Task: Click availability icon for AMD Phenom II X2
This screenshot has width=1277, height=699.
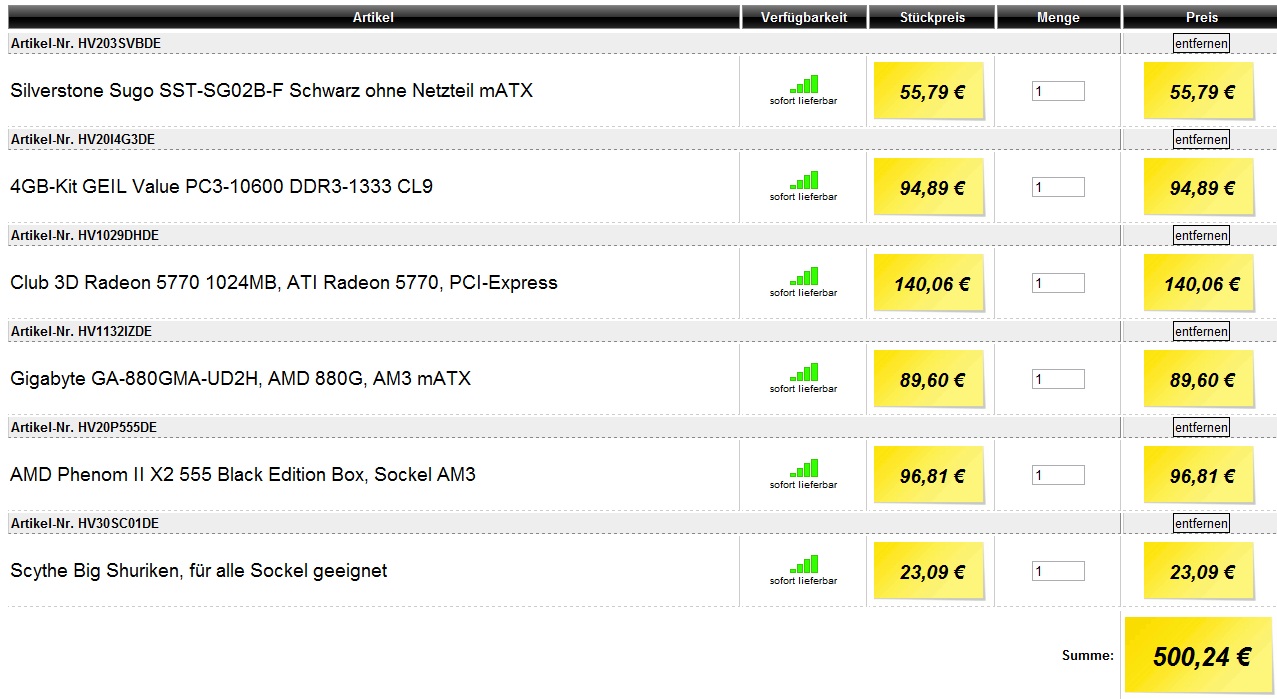Action: (804, 468)
